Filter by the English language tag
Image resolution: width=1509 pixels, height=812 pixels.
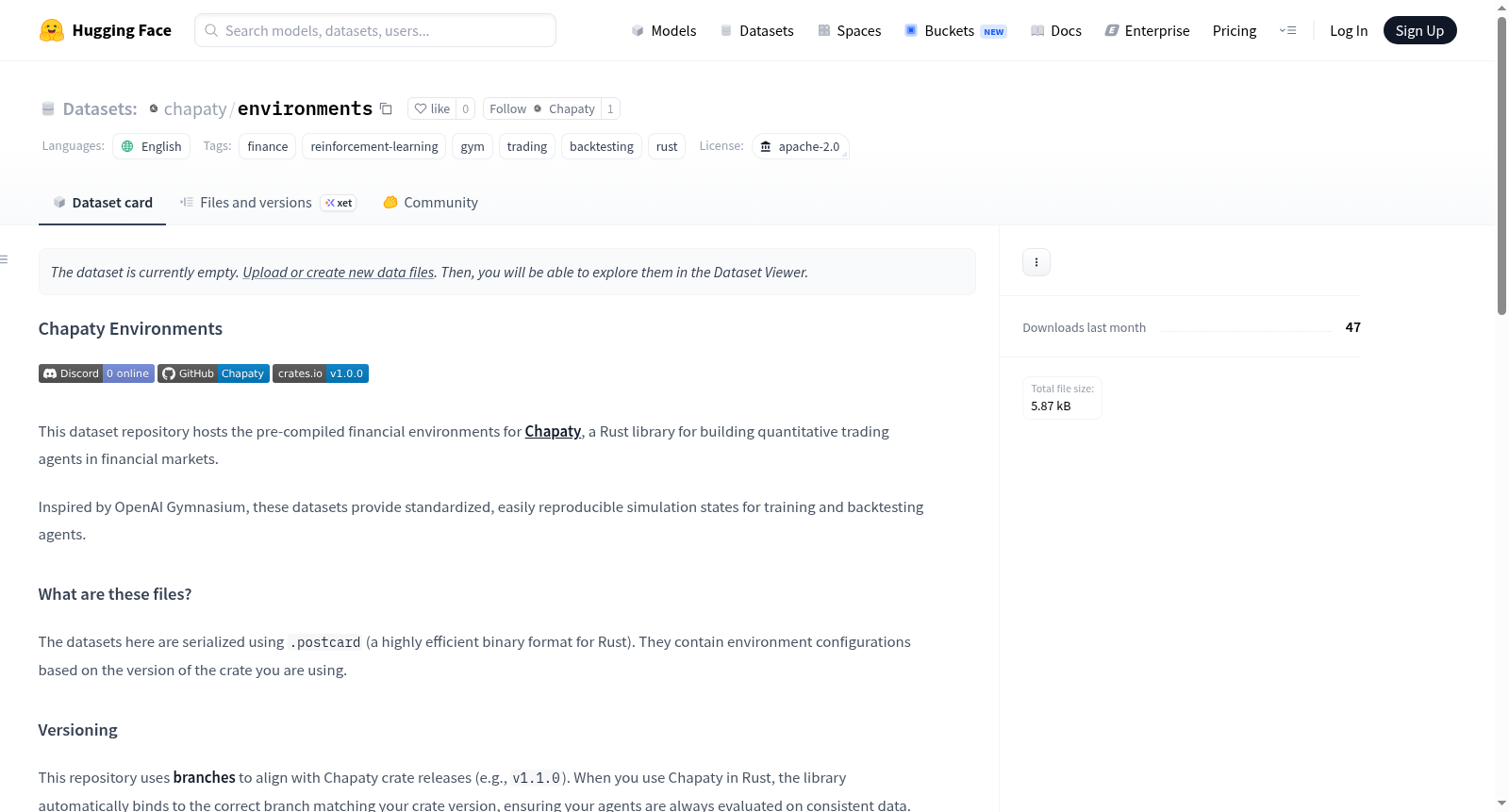[152, 146]
